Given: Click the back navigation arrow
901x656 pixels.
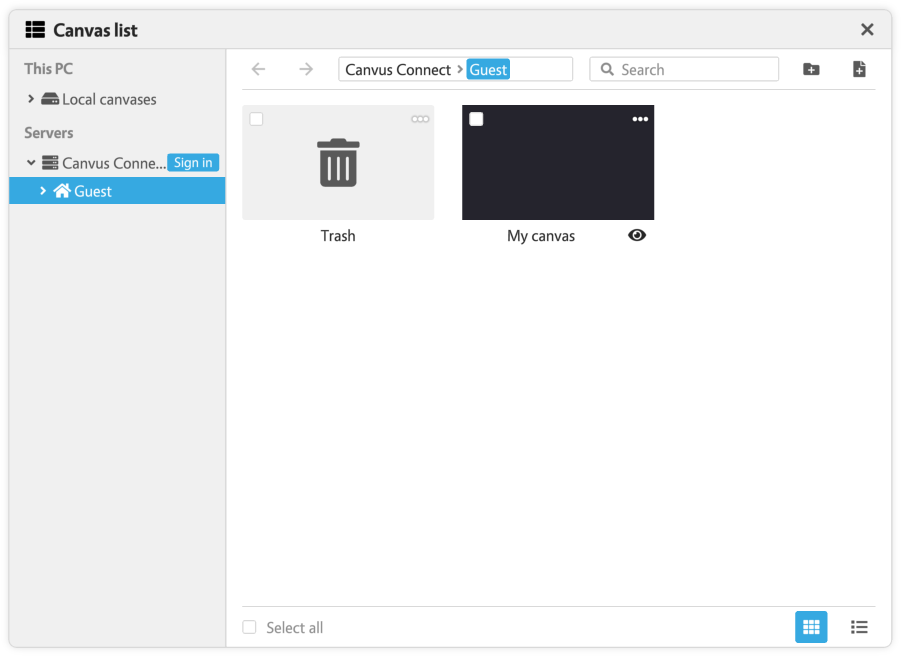Looking at the screenshot, I should click(x=259, y=69).
